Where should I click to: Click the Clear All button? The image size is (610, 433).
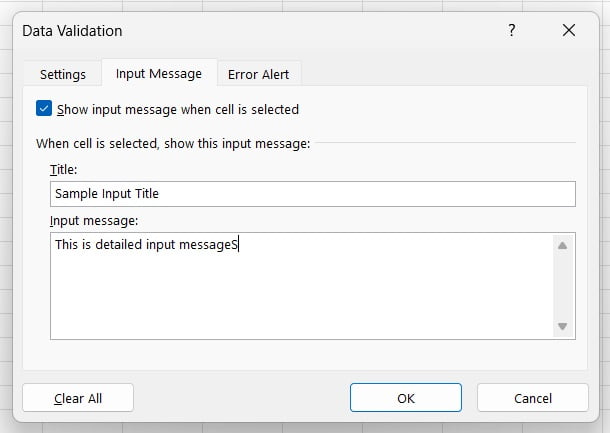[78, 398]
